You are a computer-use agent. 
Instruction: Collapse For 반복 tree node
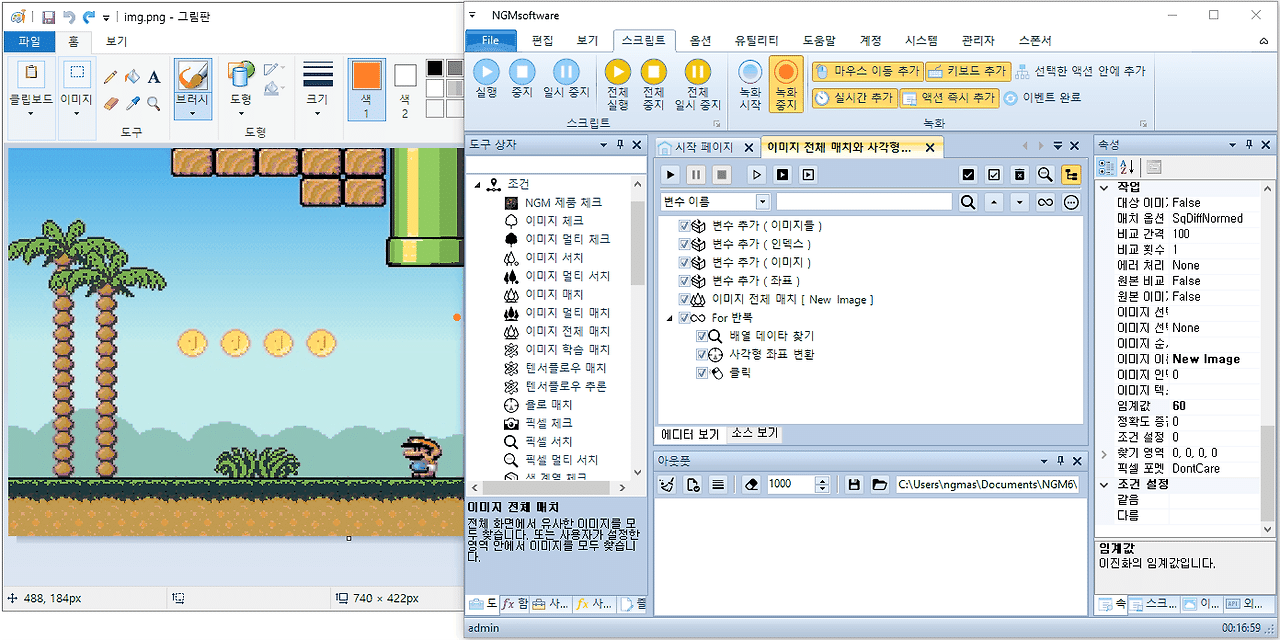click(x=669, y=318)
